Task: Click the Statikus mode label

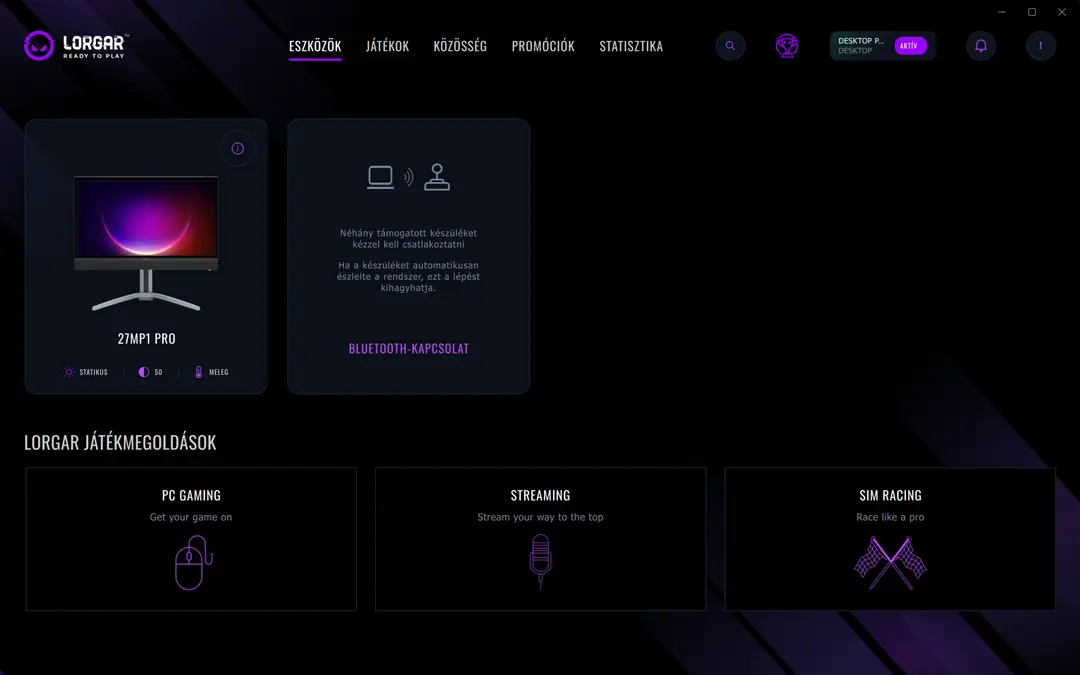Action: tap(94, 372)
